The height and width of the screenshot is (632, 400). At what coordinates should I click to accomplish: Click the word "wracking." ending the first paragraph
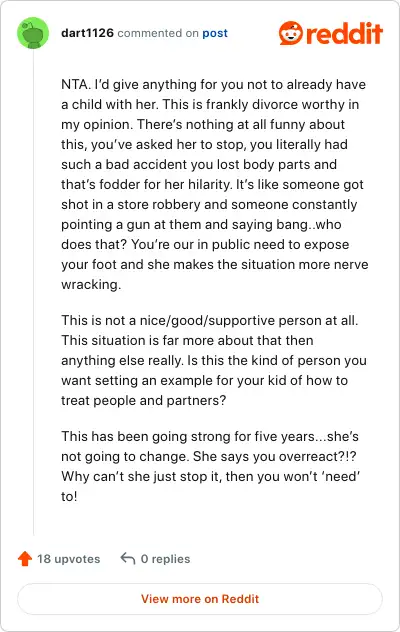(x=91, y=285)
